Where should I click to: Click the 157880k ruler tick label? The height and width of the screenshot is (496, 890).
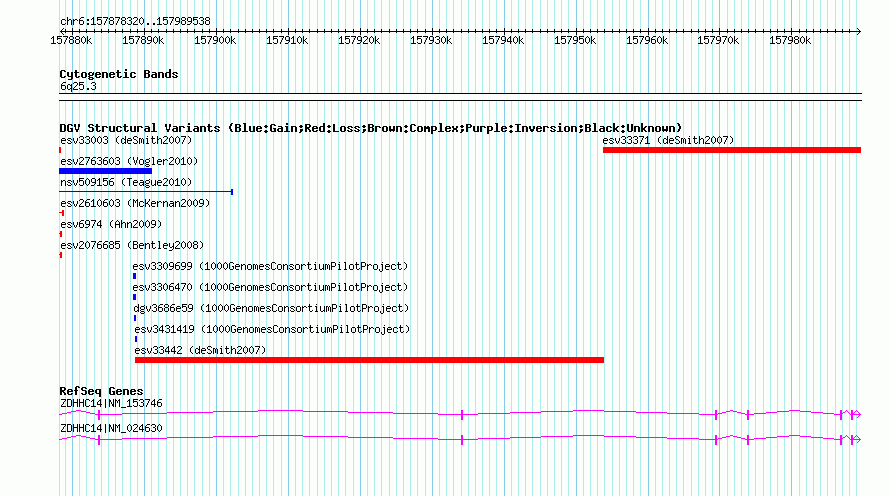click(x=71, y=40)
